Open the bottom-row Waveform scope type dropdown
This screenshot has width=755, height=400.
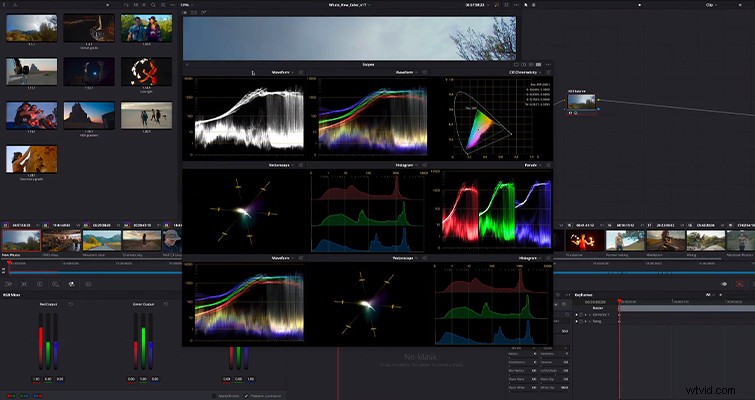point(283,258)
